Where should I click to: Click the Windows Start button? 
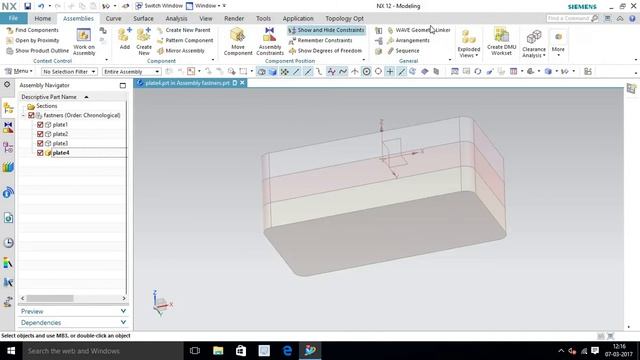pos(11,351)
